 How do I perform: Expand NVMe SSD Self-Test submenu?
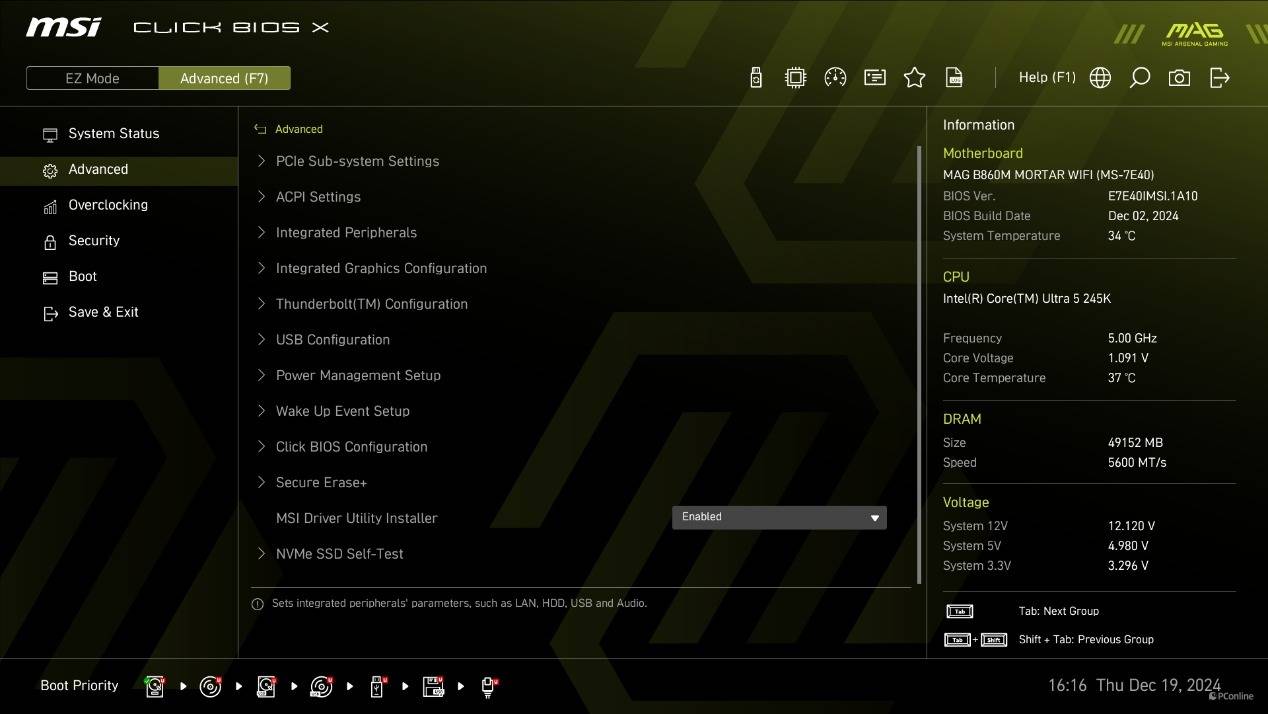coord(339,554)
